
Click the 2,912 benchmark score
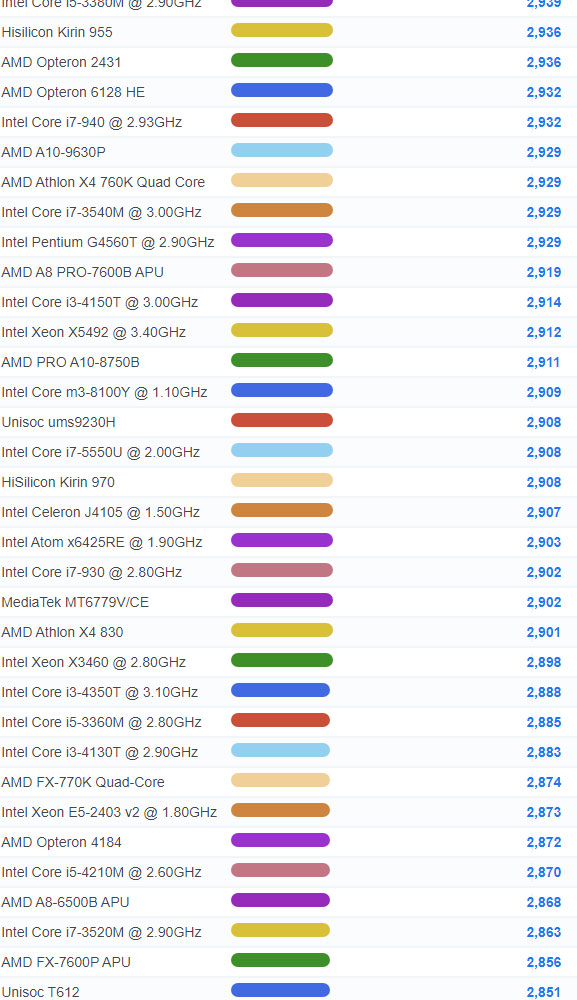point(544,332)
